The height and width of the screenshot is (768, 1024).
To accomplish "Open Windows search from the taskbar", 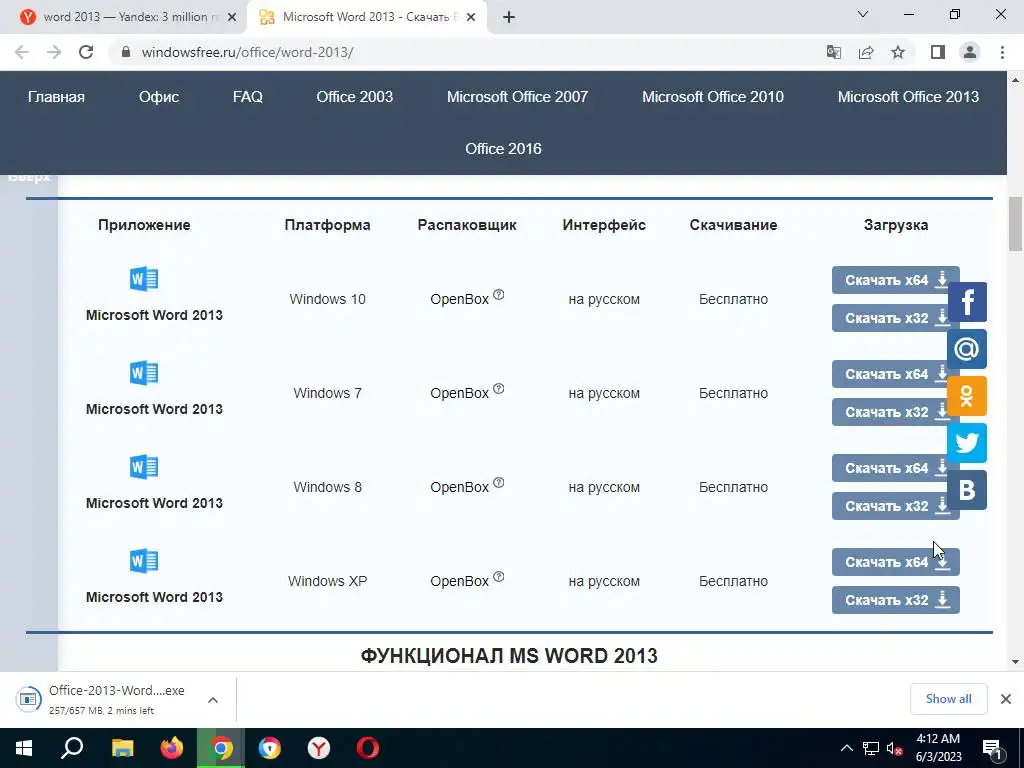I will click(x=72, y=748).
